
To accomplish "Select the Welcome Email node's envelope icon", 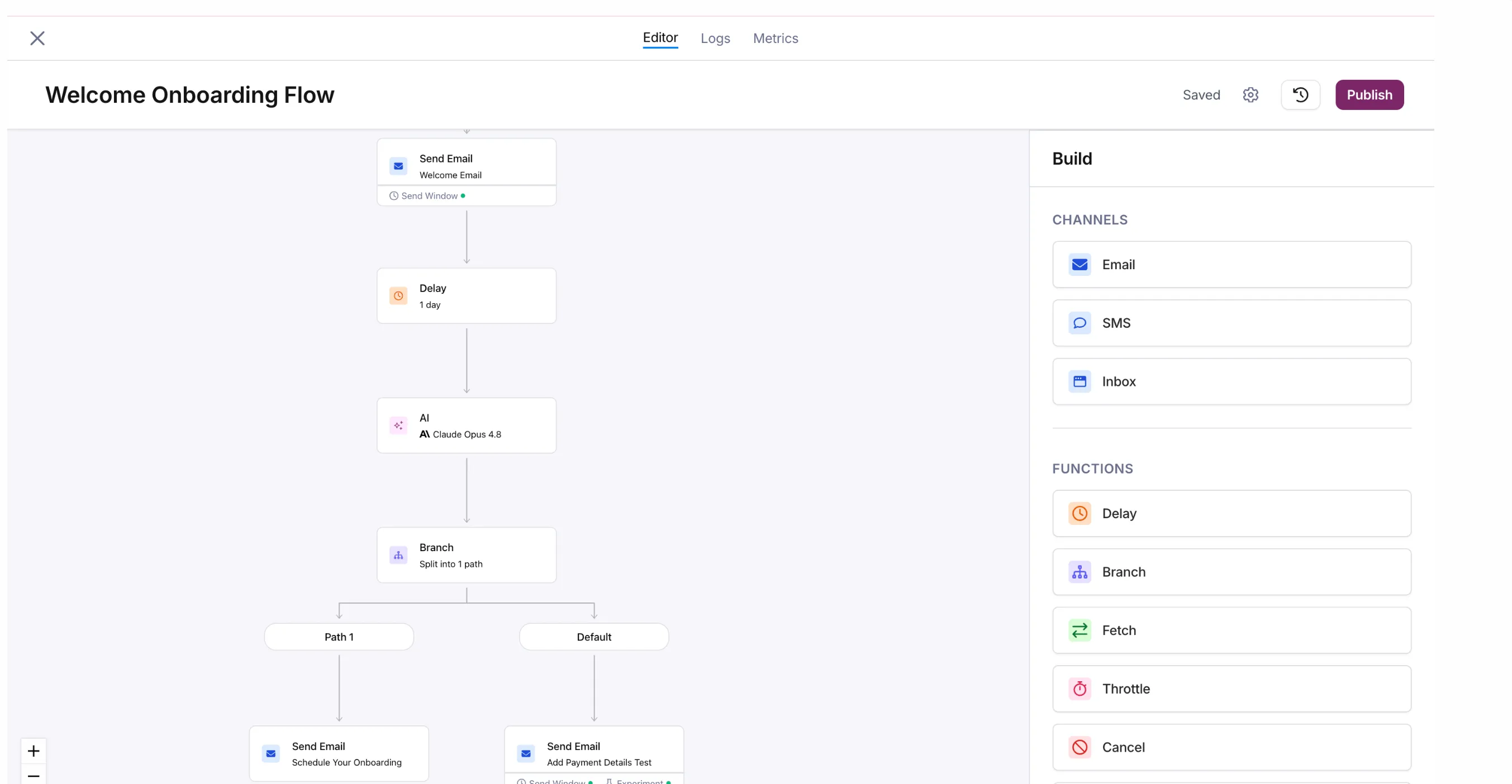I will (398, 166).
